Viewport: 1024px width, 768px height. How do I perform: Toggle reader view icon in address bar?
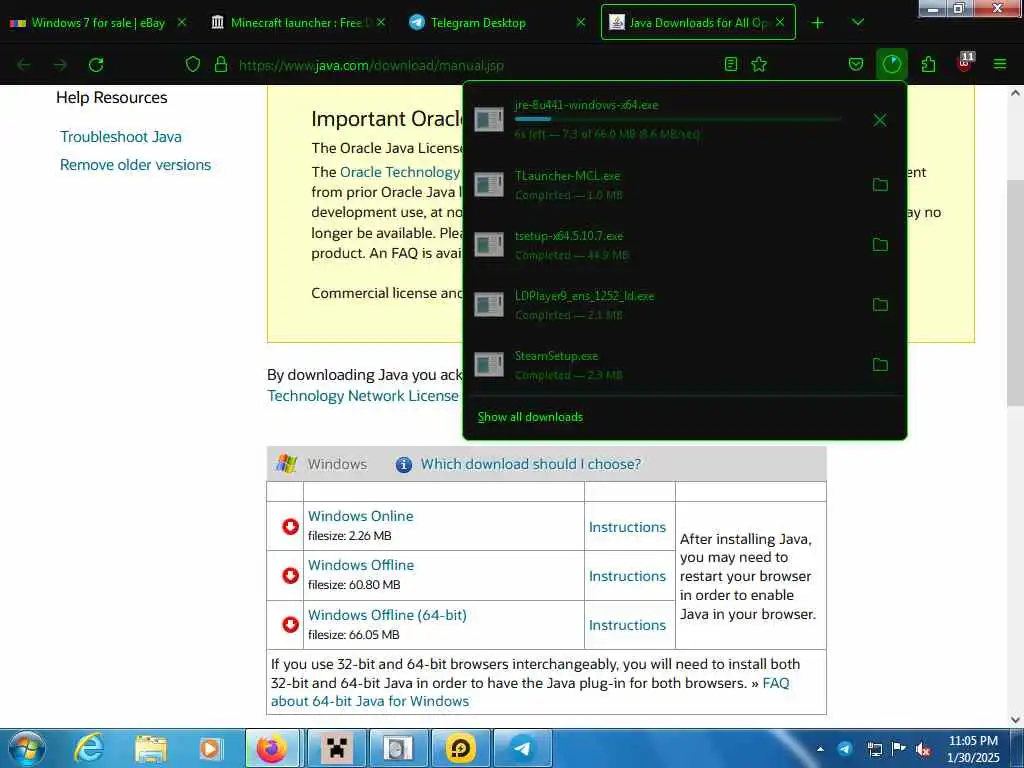tap(731, 64)
